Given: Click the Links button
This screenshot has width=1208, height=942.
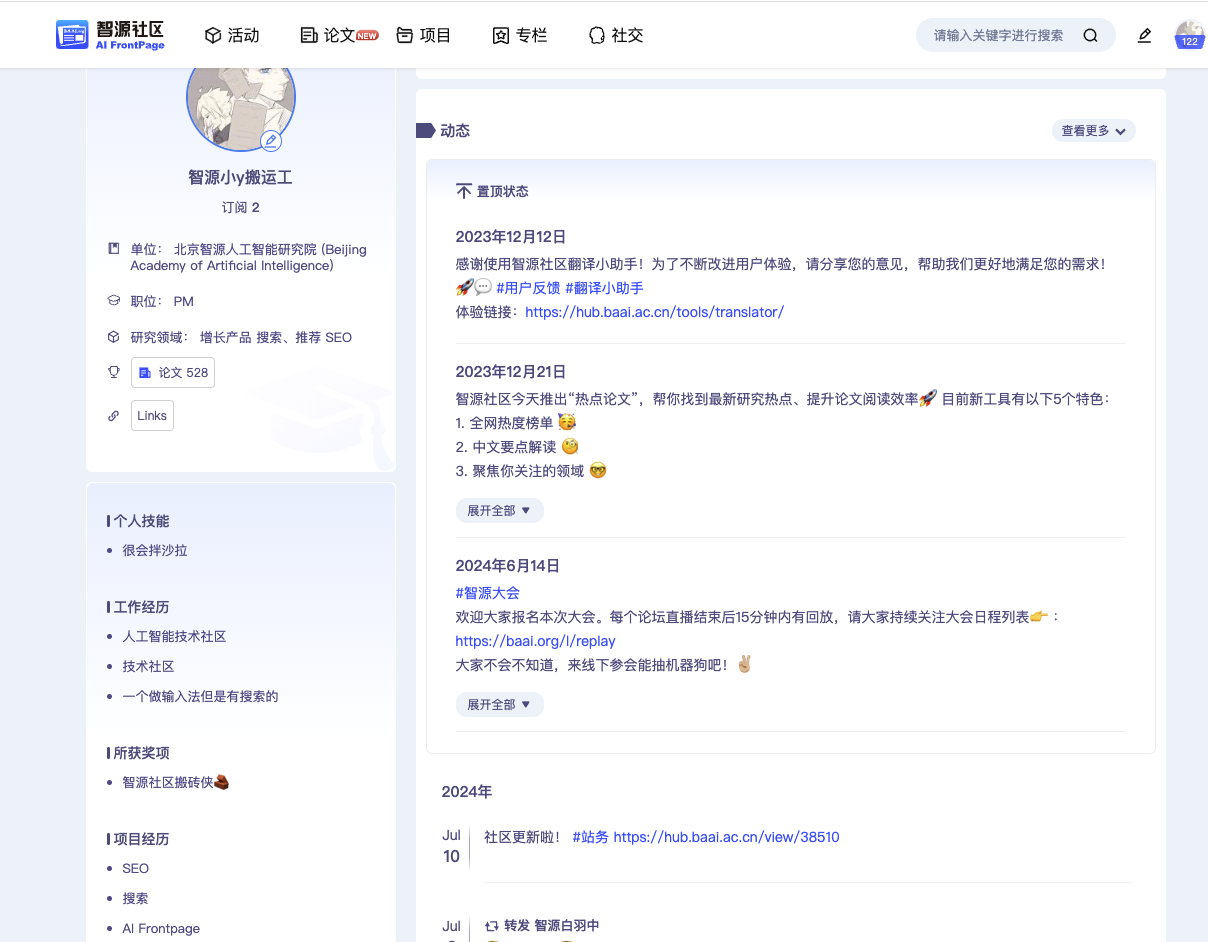Looking at the screenshot, I should [152, 416].
